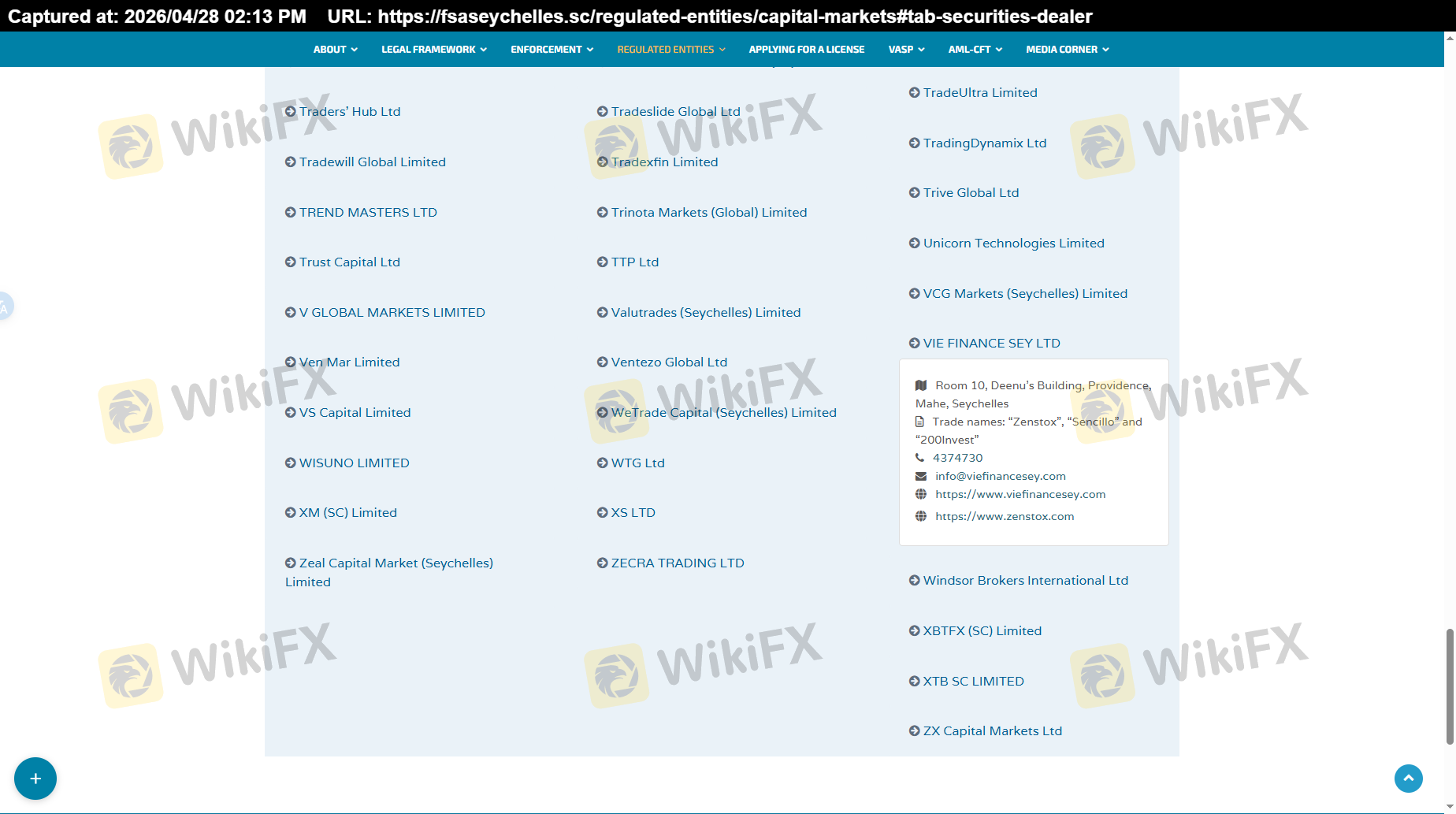
Task: Click the accessibility widget at the left edge
Action: [6, 307]
